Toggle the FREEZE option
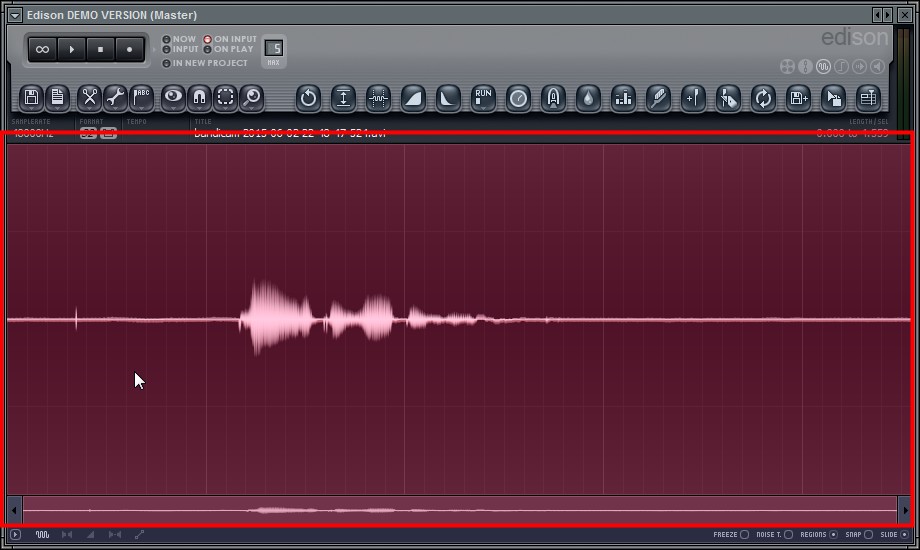 coord(744,535)
